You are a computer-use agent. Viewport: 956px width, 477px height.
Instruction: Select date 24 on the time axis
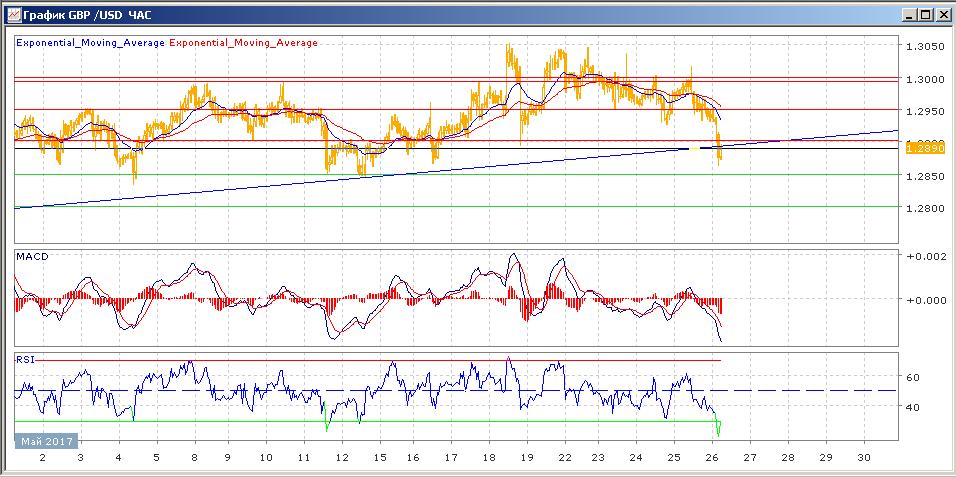coord(636,457)
